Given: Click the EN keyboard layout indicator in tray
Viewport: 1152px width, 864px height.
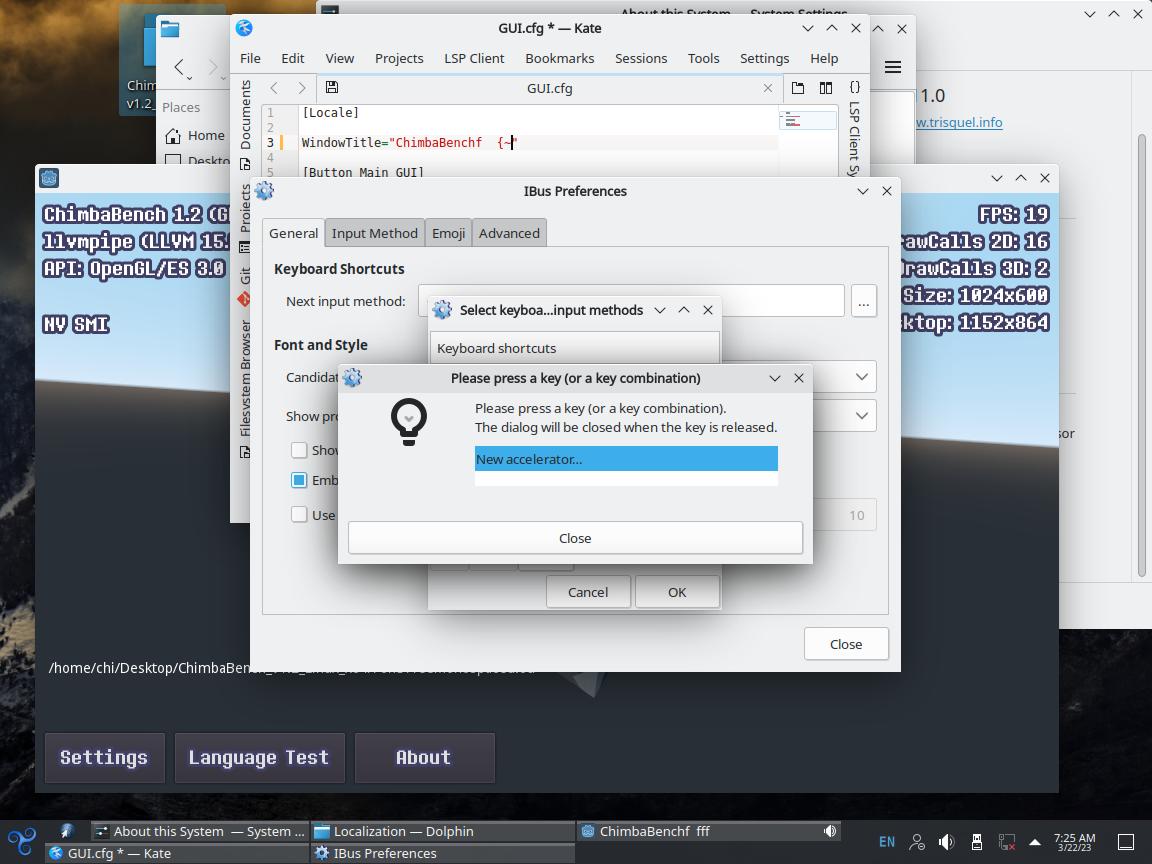Looking at the screenshot, I should tap(887, 842).
